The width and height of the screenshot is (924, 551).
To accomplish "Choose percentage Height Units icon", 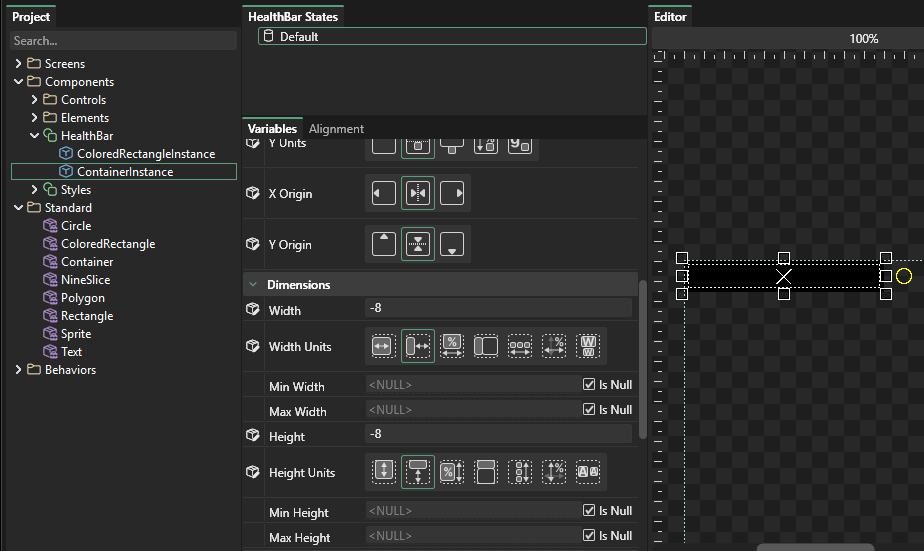I will click(x=452, y=472).
